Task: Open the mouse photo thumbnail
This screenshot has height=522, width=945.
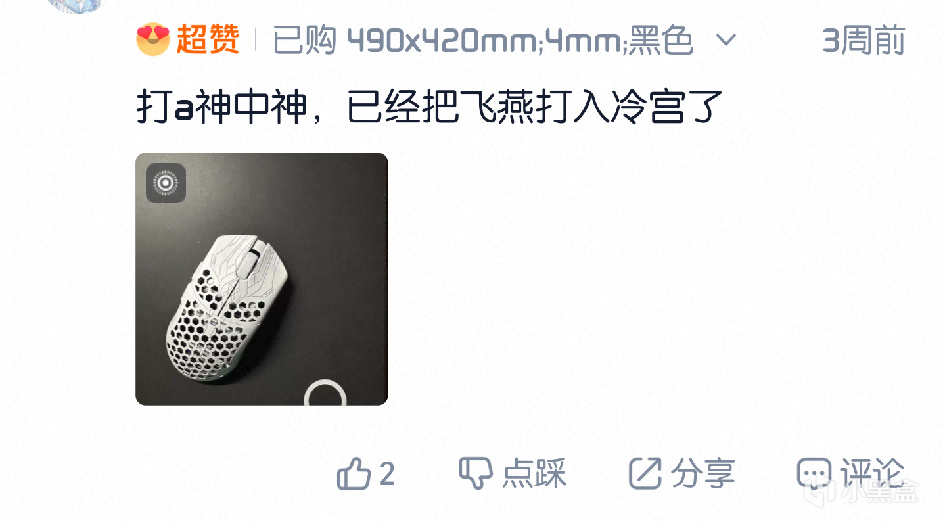Action: point(262,279)
